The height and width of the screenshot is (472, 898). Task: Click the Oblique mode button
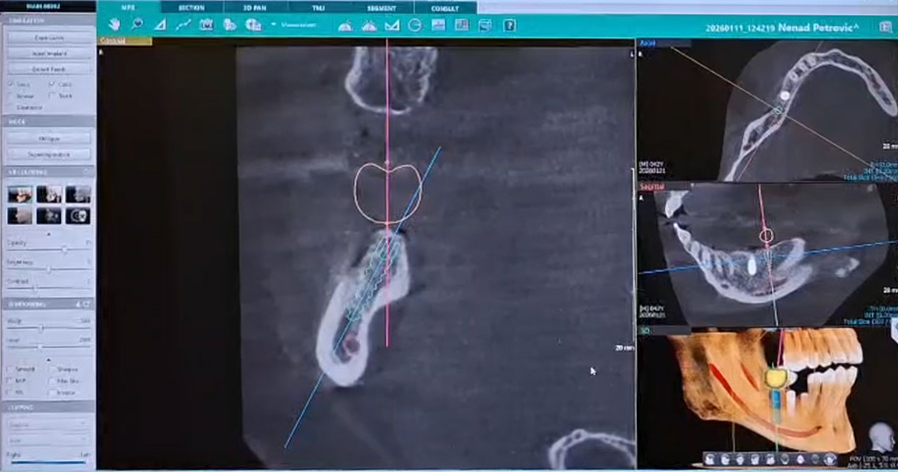coord(49,139)
